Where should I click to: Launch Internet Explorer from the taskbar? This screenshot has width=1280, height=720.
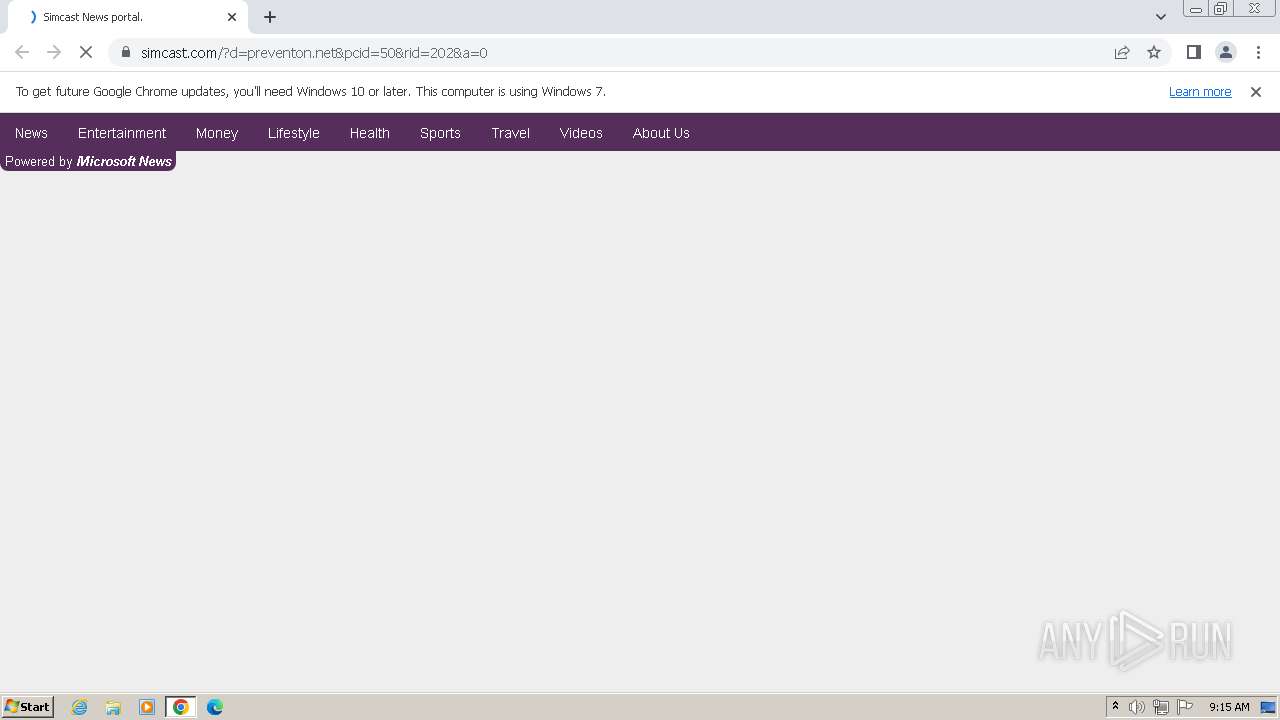point(80,707)
